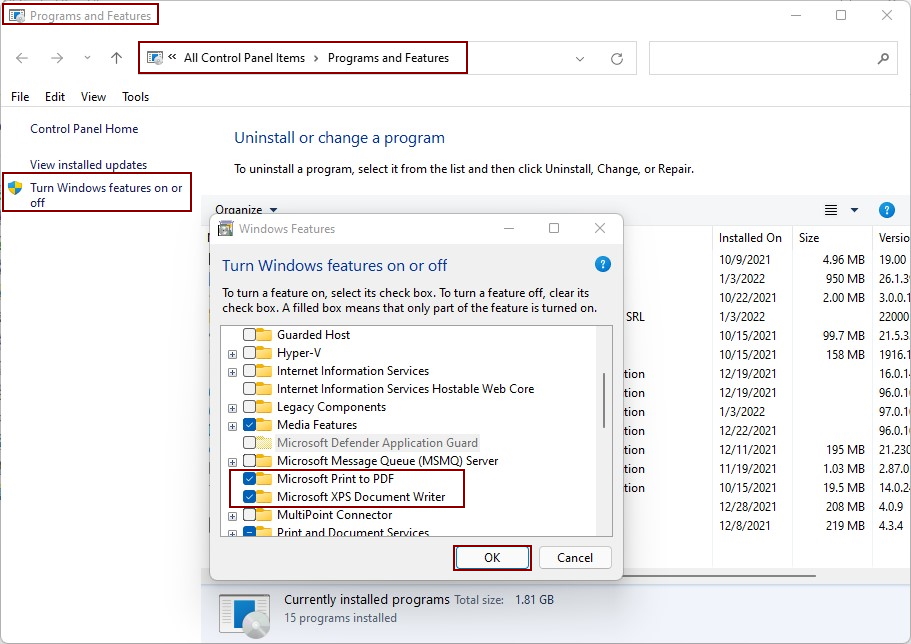Image resolution: width=911 pixels, height=644 pixels.
Task: Click the Control Panel address bar icon
Action: coord(155,58)
